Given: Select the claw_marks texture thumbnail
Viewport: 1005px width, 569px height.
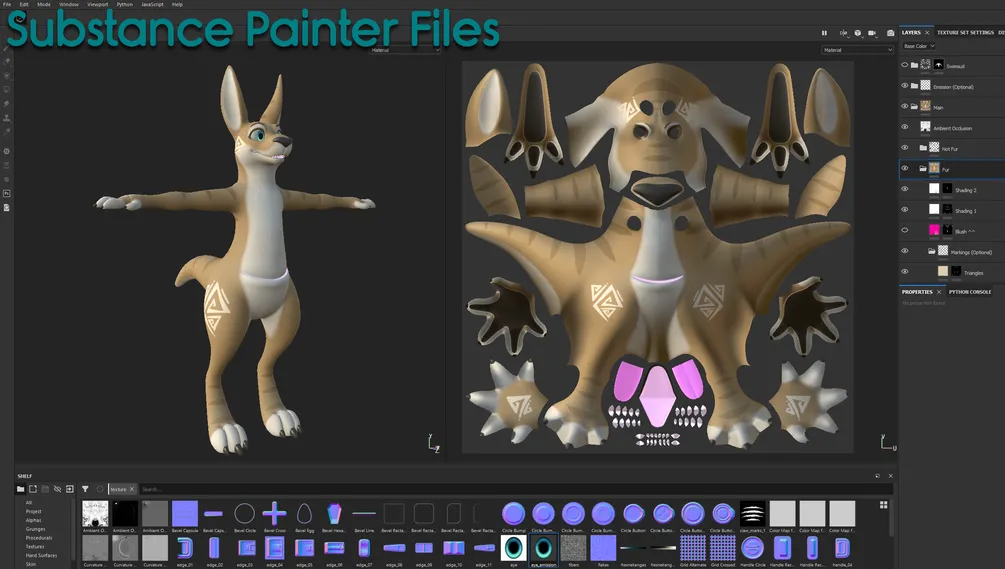Looking at the screenshot, I should tap(752, 514).
